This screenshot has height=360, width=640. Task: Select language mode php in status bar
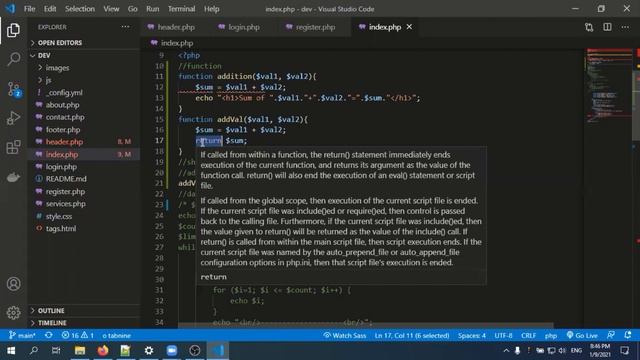point(551,336)
